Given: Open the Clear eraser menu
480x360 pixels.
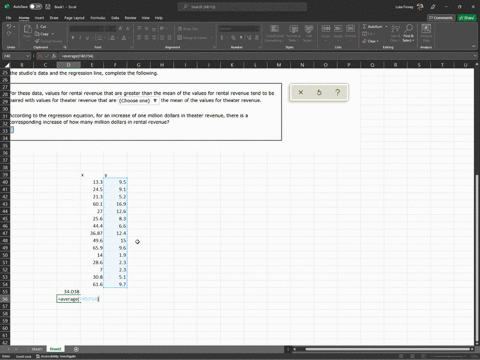Looking at the screenshot, I should (x=370, y=41).
